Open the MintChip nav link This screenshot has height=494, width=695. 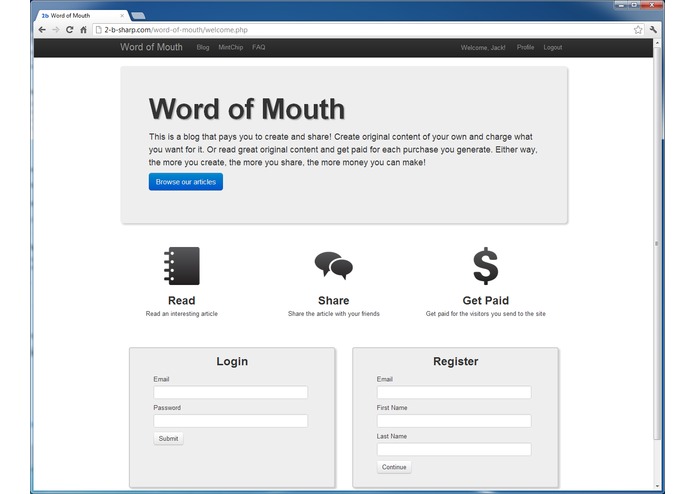230,47
